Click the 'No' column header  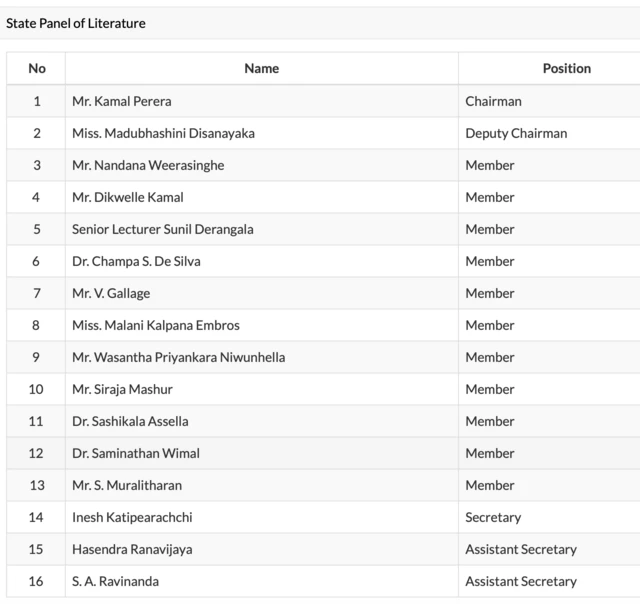pos(37,68)
